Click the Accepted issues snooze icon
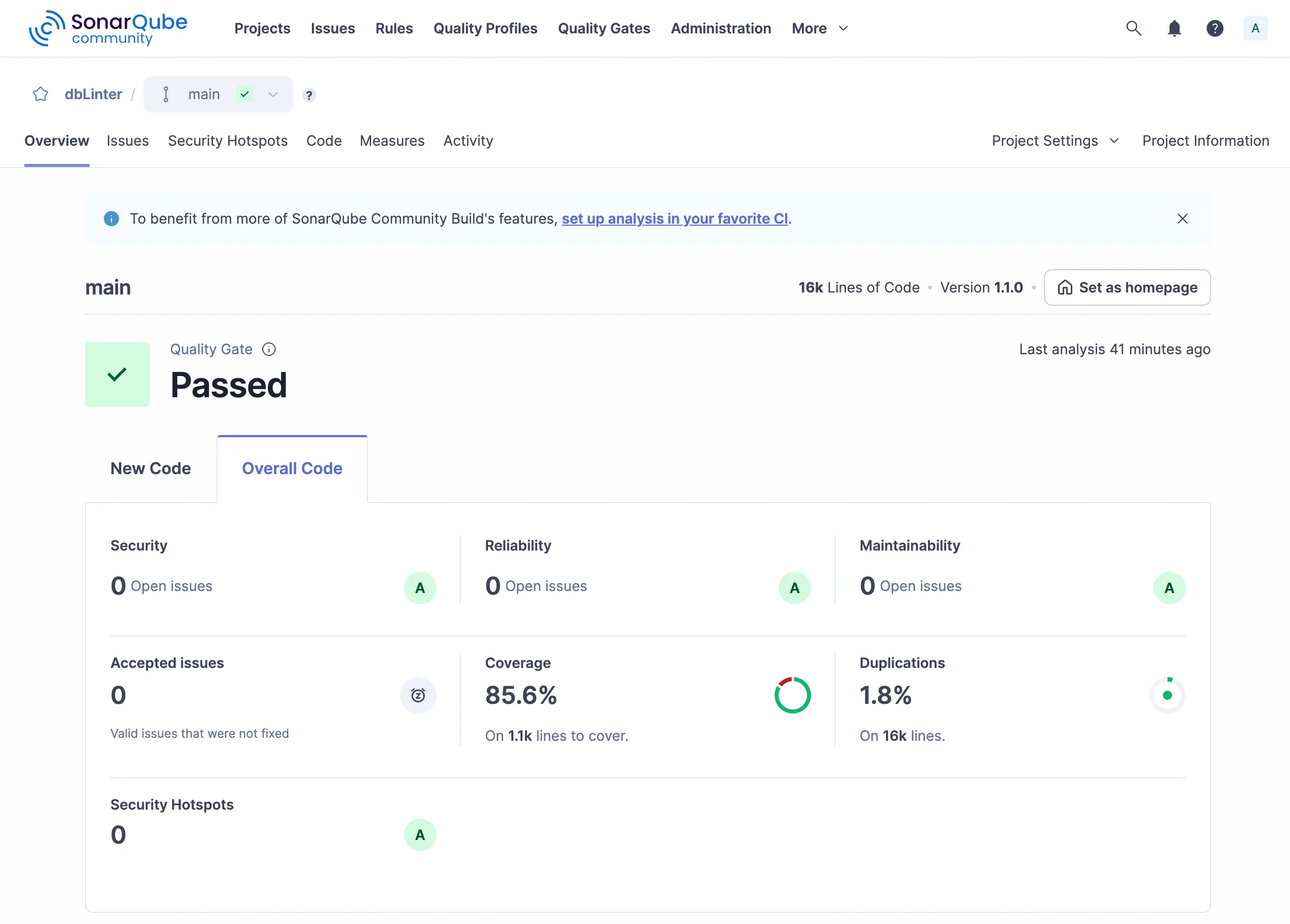 point(418,695)
